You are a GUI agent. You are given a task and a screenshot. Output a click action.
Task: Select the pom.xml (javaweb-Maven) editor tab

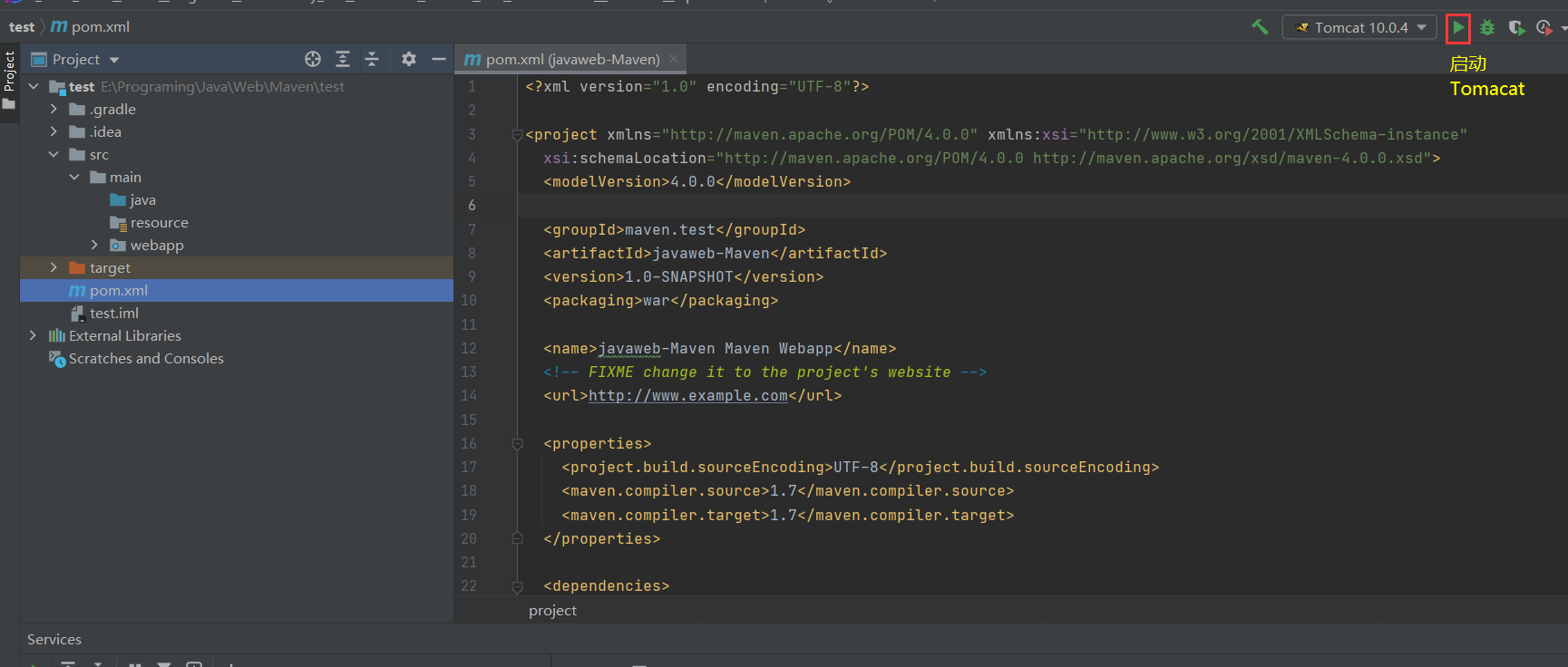tap(571, 60)
